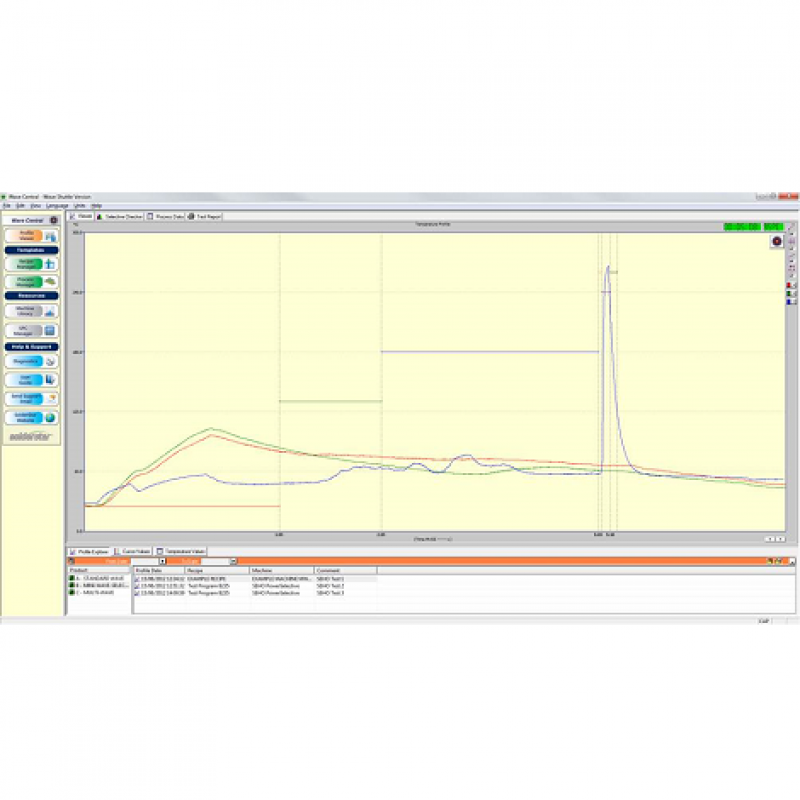The height and width of the screenshot is (800, 800).
Task: Select the Cursor Values bottom tab
Action: [132, 552]
